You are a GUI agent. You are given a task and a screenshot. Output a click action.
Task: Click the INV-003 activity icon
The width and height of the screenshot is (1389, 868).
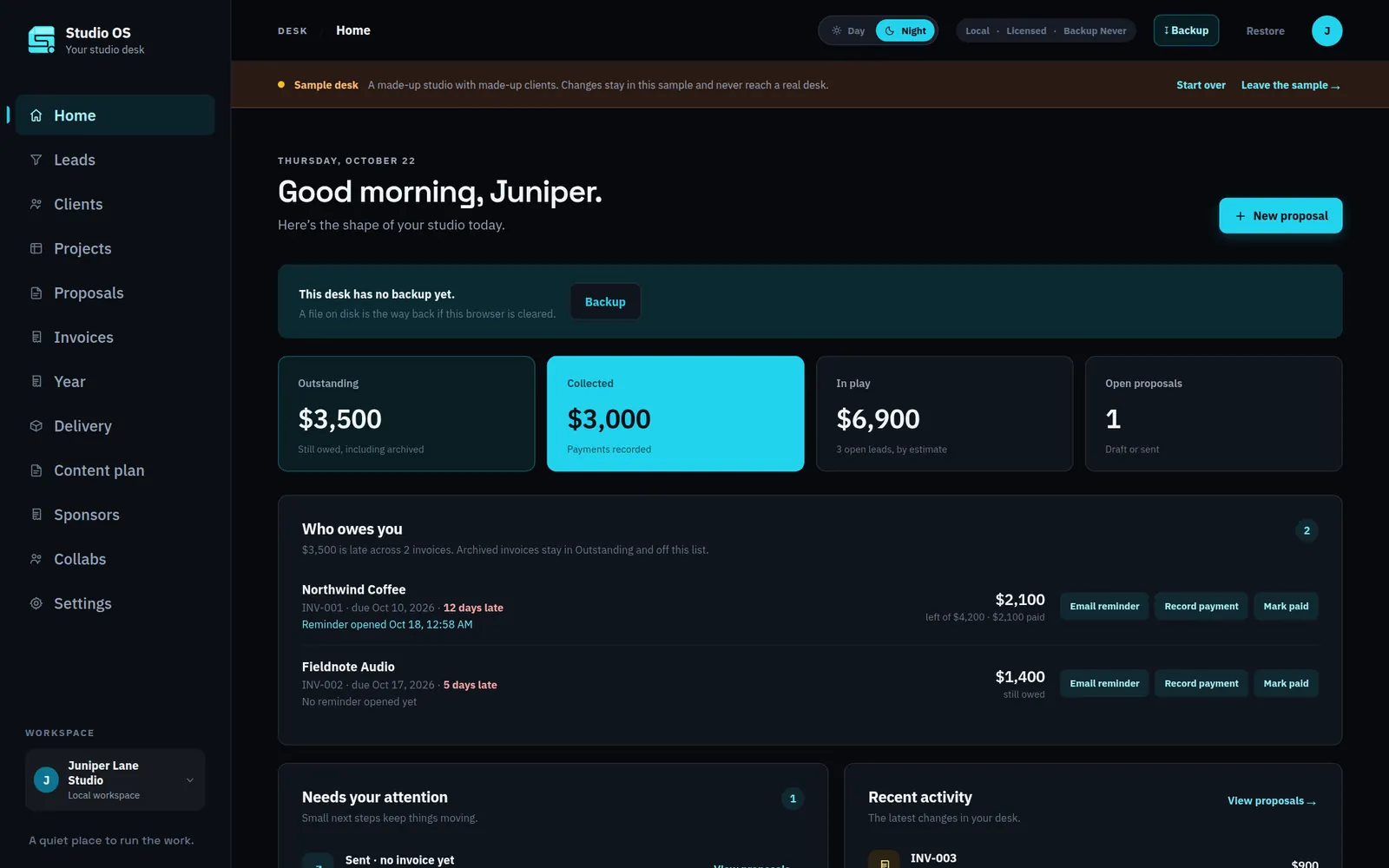884,861
